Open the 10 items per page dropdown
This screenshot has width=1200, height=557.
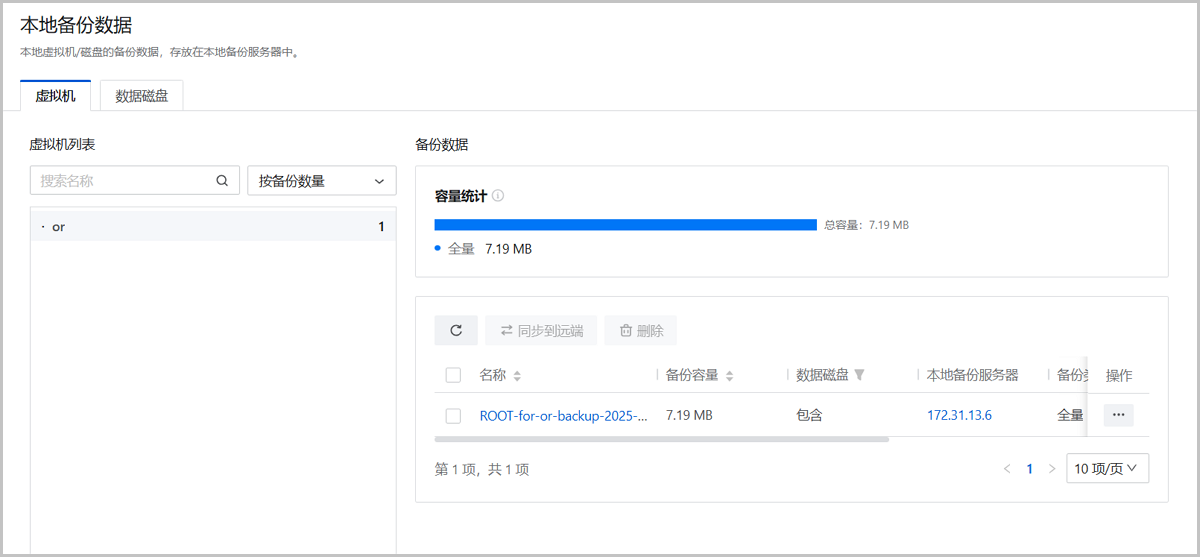[x=1108, y=468]
